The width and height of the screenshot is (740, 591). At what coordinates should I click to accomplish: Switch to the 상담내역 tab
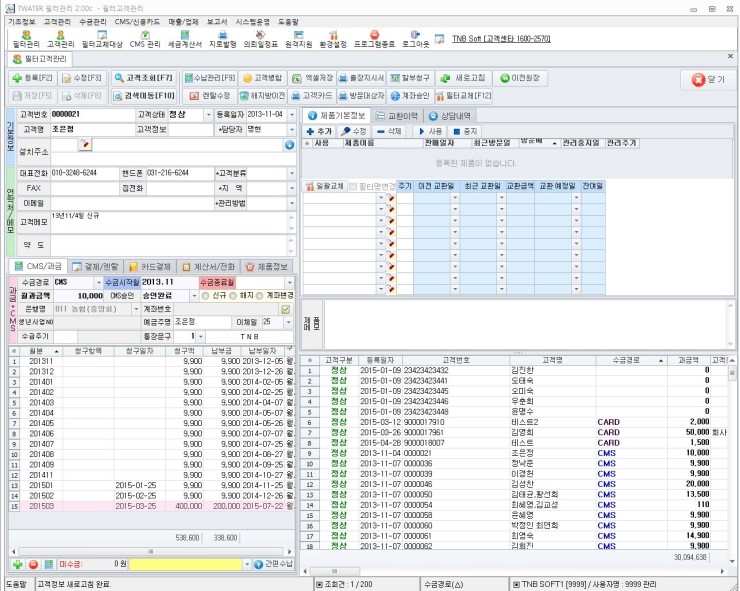449,116
